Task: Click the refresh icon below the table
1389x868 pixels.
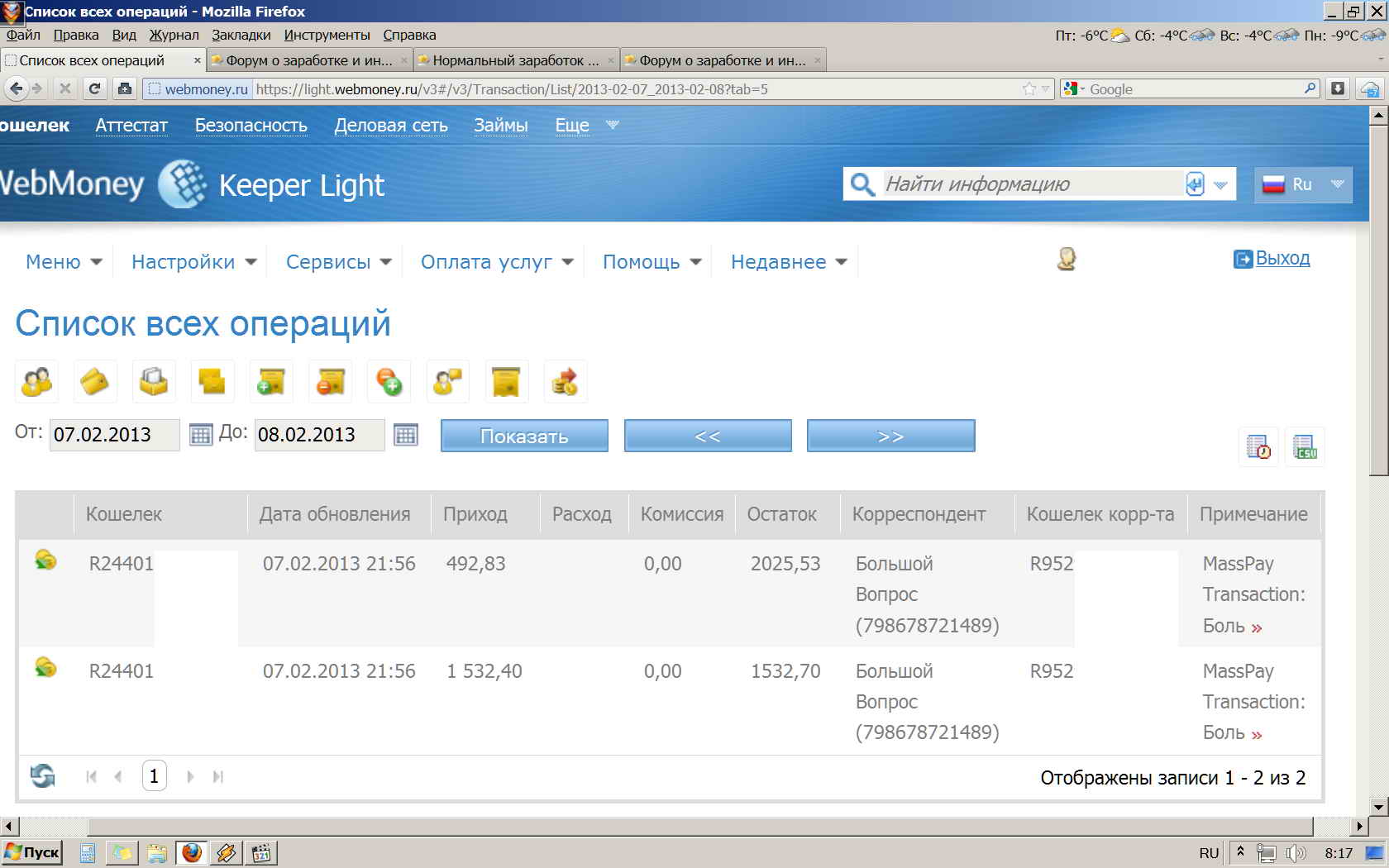Action: 42,776
